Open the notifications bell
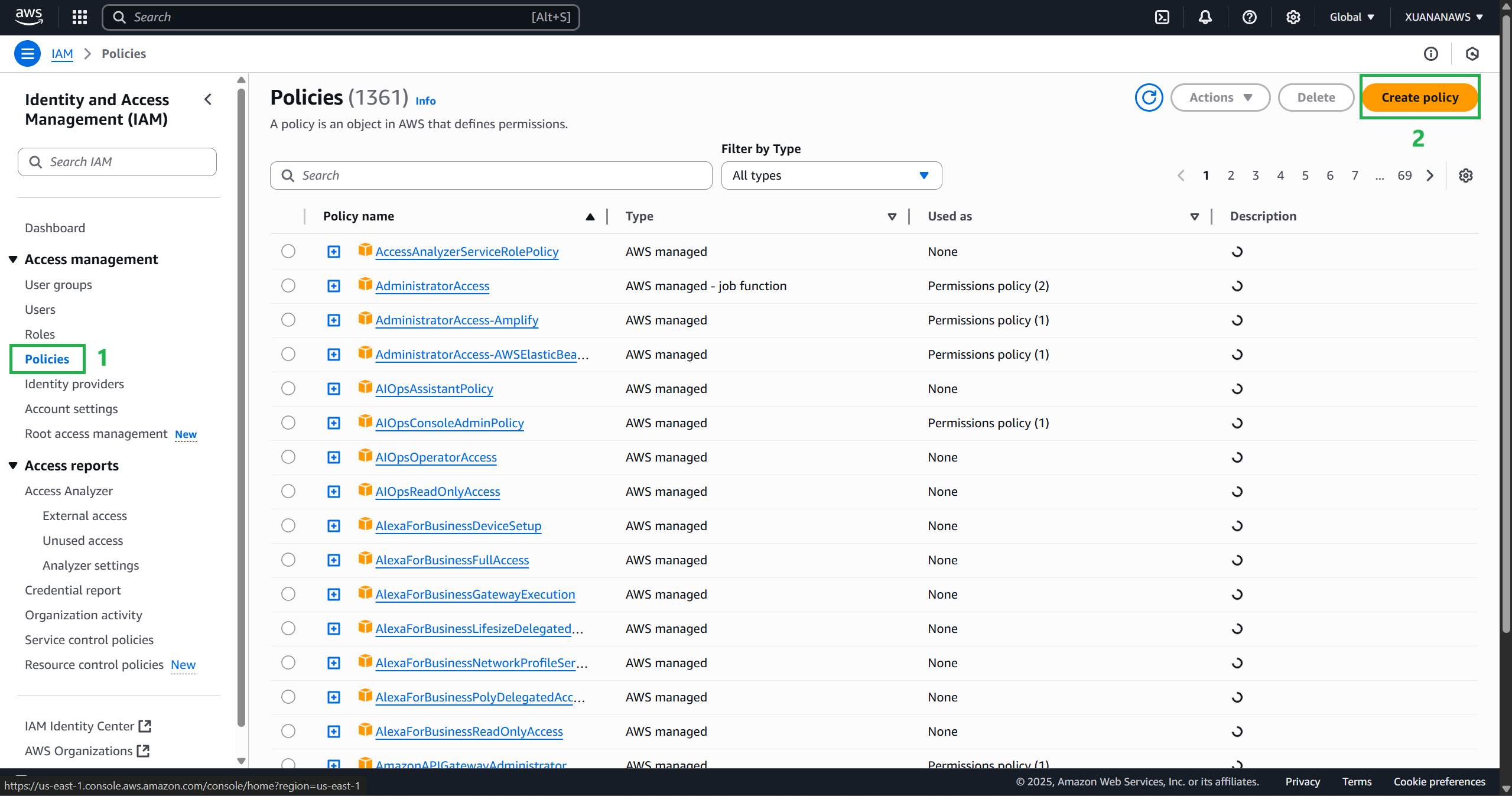Image resolution: width=1512 pixels, height=796 pixels. click(x=1205, y=17)
